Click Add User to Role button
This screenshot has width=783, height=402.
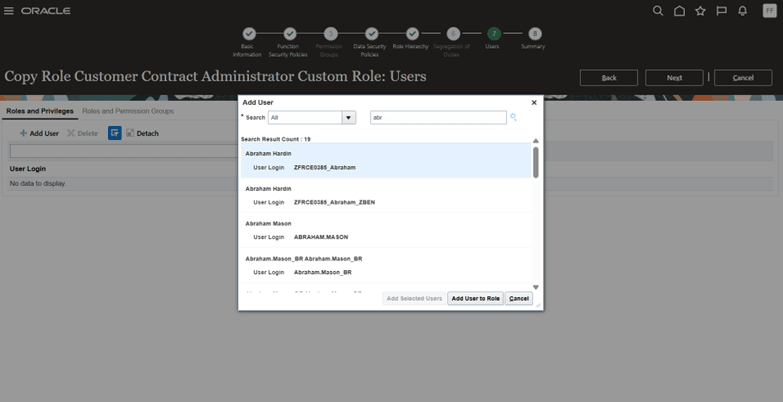pyautogui.click(x=475, y=298)
